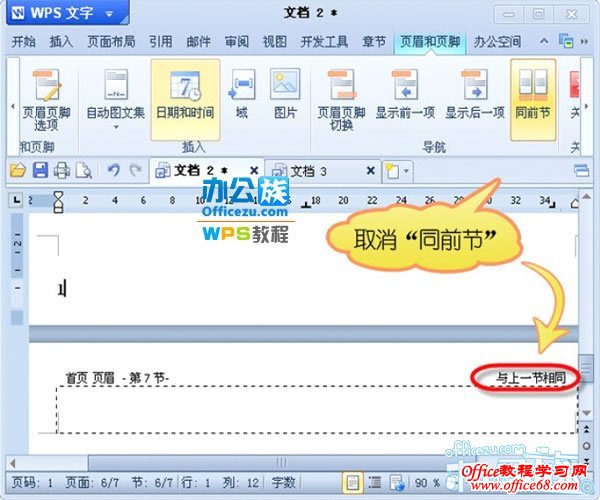The image size is (600, 500).
Task: Open the 开发工具 tab
Action: pyautogui.click(x=324, y=41)
